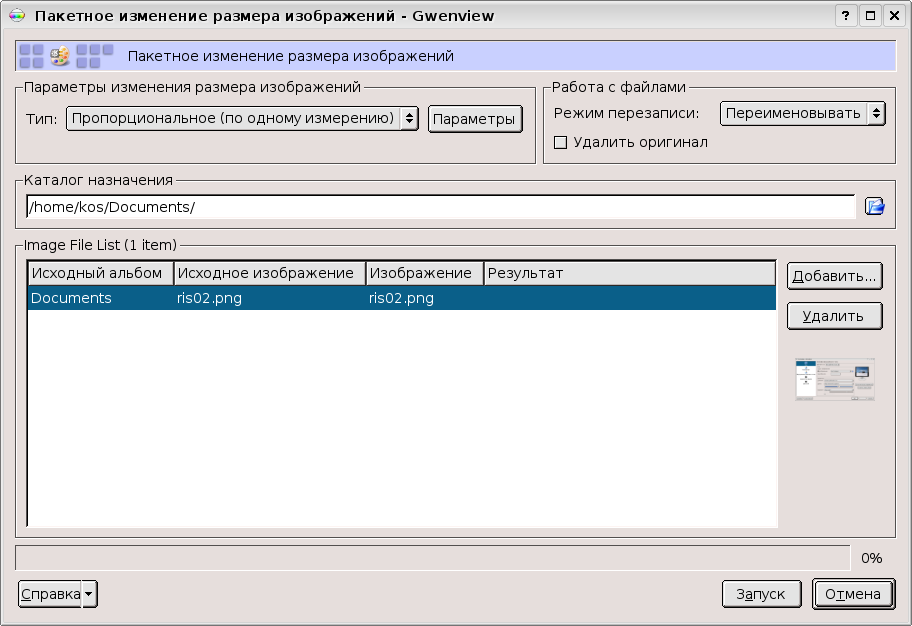912x626 pixels.
Task: Click the 'Добавить...' button
Action: (834, 276)
